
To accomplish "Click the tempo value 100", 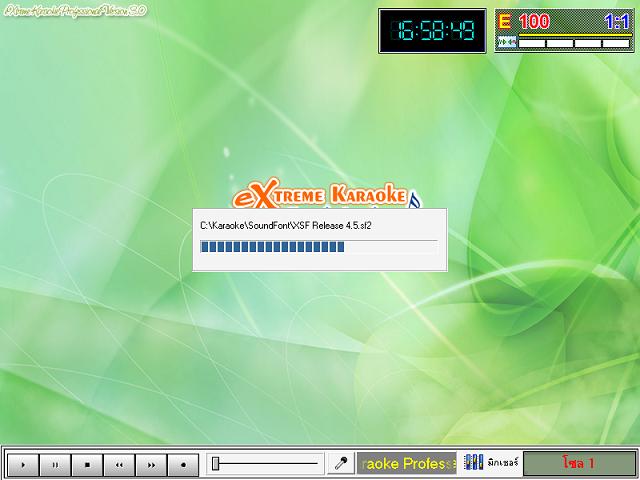I will coord(534,21).
